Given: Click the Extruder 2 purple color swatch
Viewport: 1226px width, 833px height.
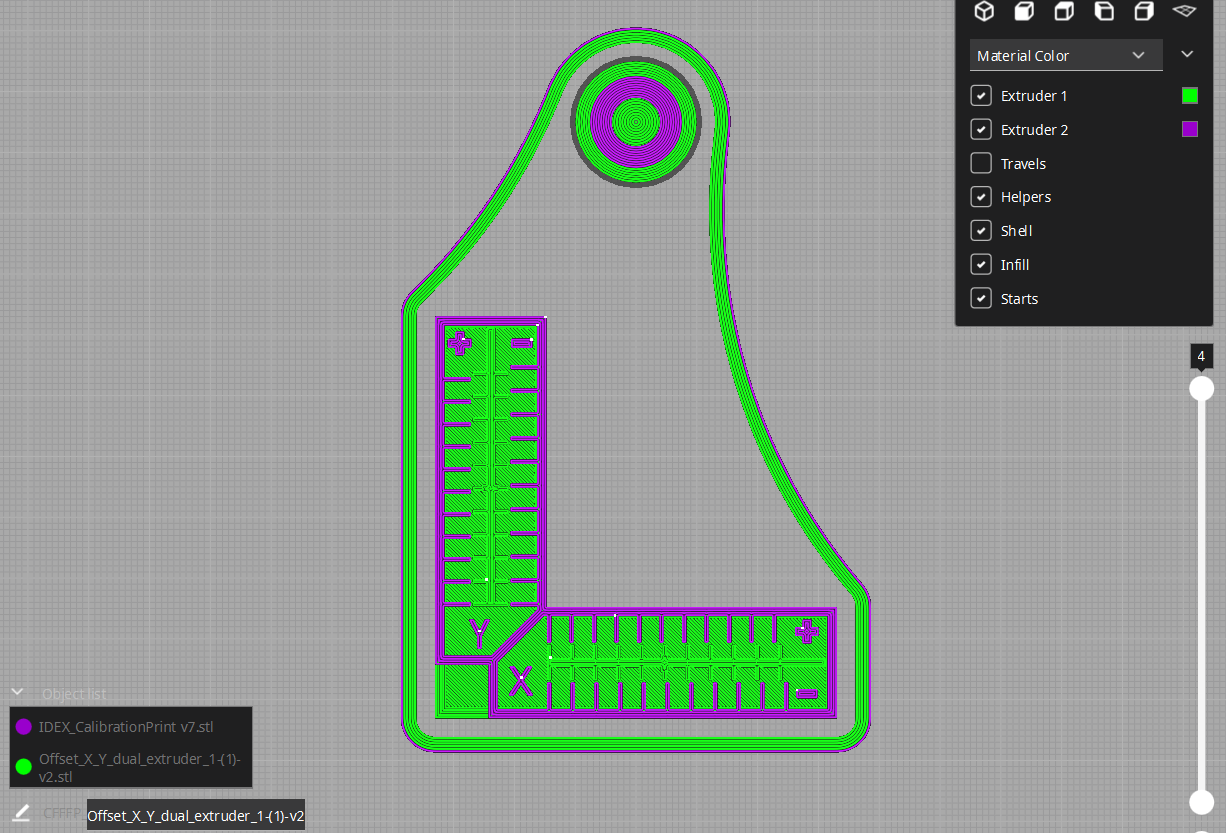Looking at the screenshot, I should (x=1189, y=129).
